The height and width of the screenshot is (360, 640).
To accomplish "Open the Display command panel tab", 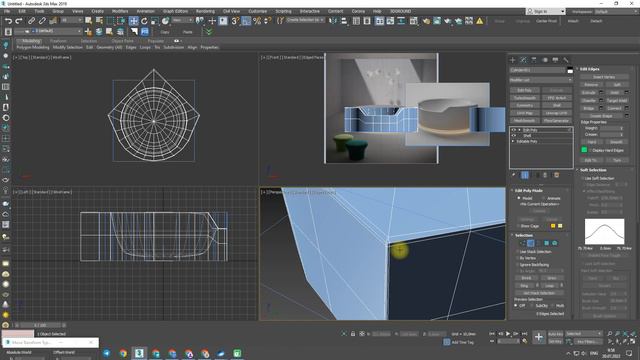I will (555, 60).
